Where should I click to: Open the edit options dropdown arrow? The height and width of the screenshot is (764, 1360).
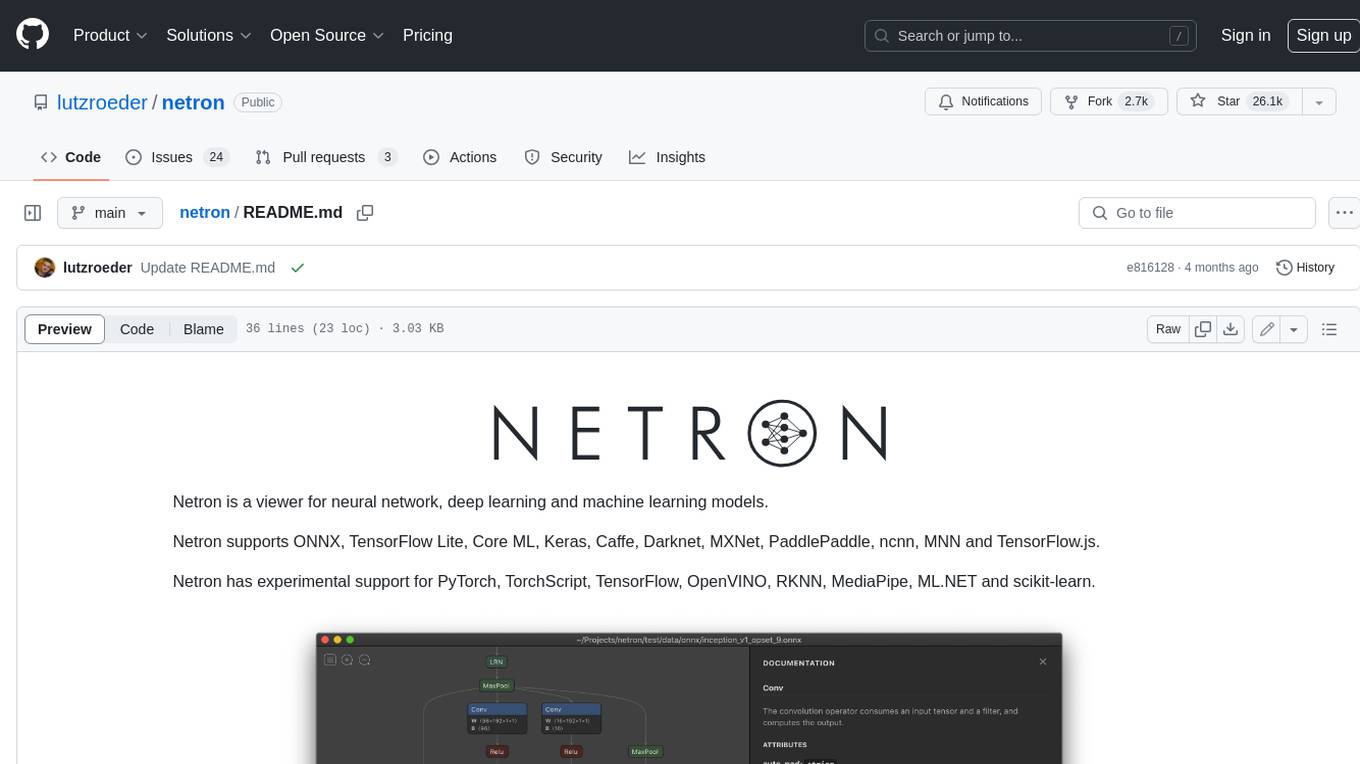(1294, 329)
